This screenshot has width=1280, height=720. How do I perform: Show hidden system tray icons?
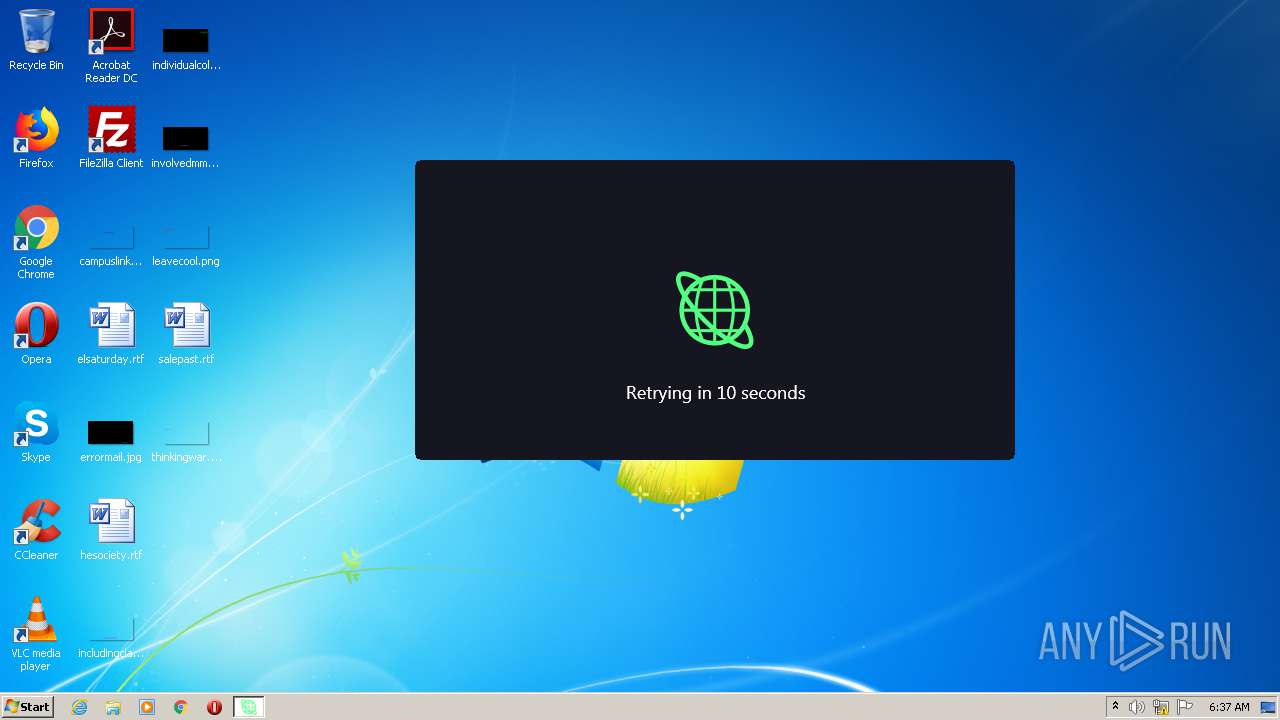[1115, 707]
